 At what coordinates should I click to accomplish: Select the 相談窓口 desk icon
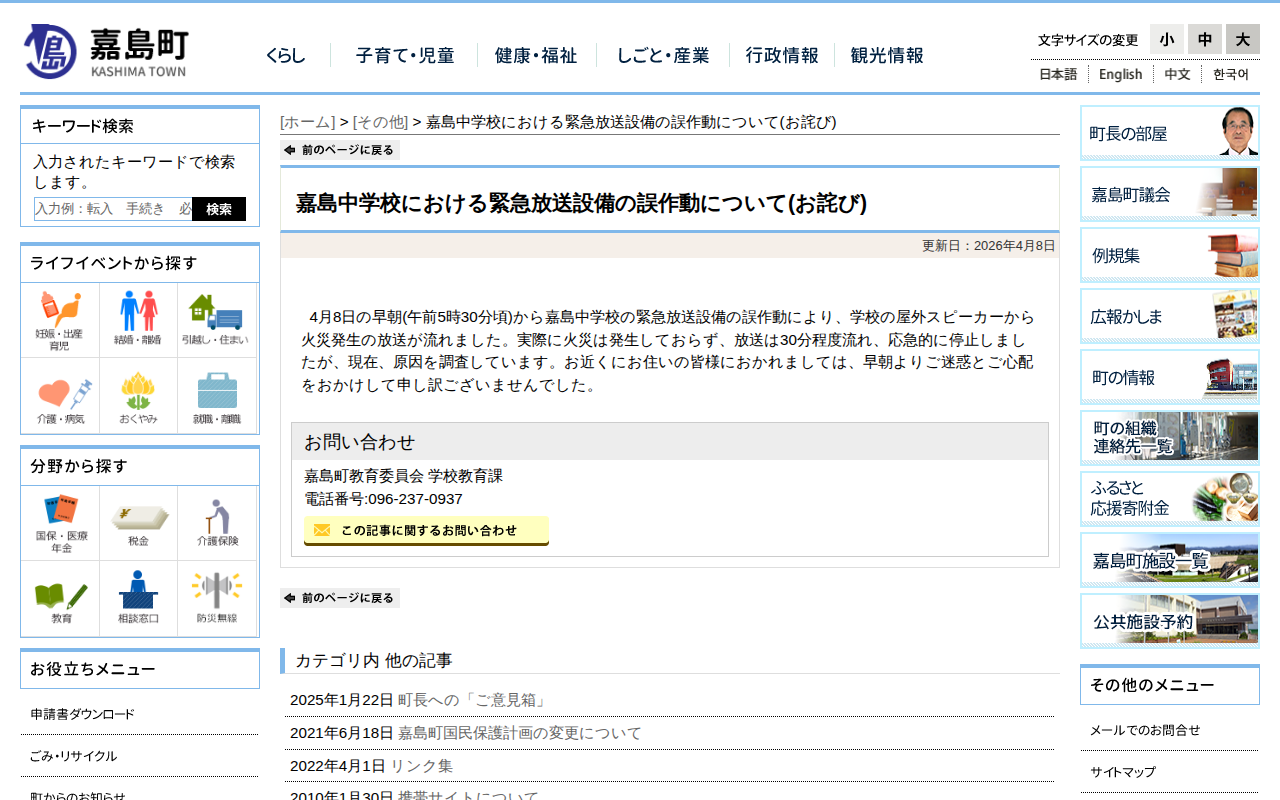tap(138, 598)
